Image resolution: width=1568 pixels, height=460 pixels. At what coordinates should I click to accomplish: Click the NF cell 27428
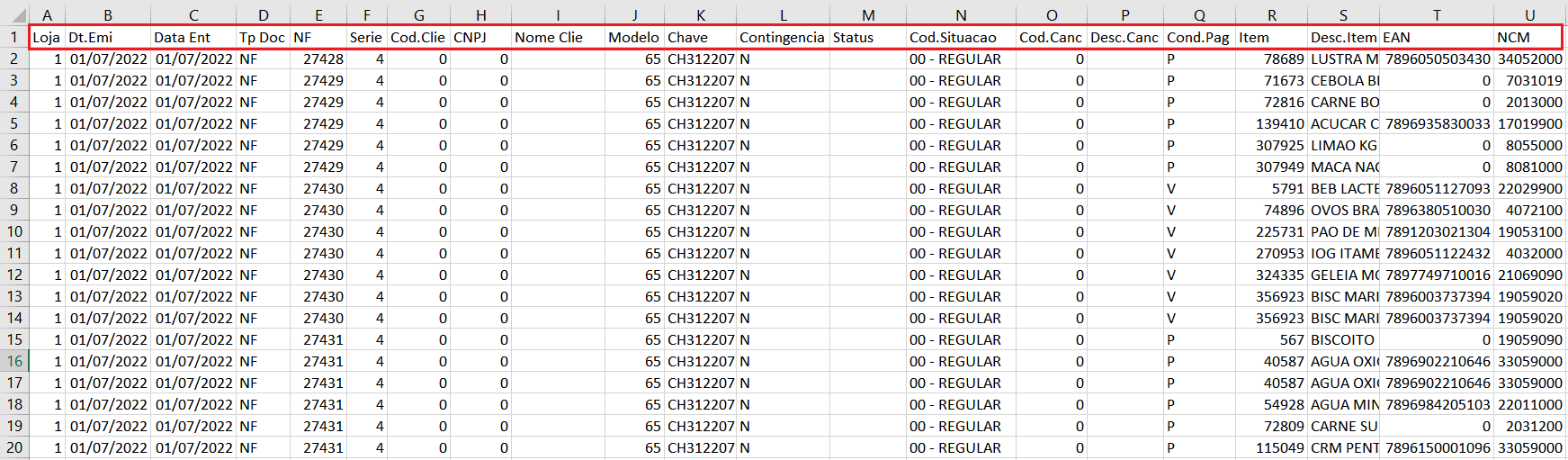point(318,59)
